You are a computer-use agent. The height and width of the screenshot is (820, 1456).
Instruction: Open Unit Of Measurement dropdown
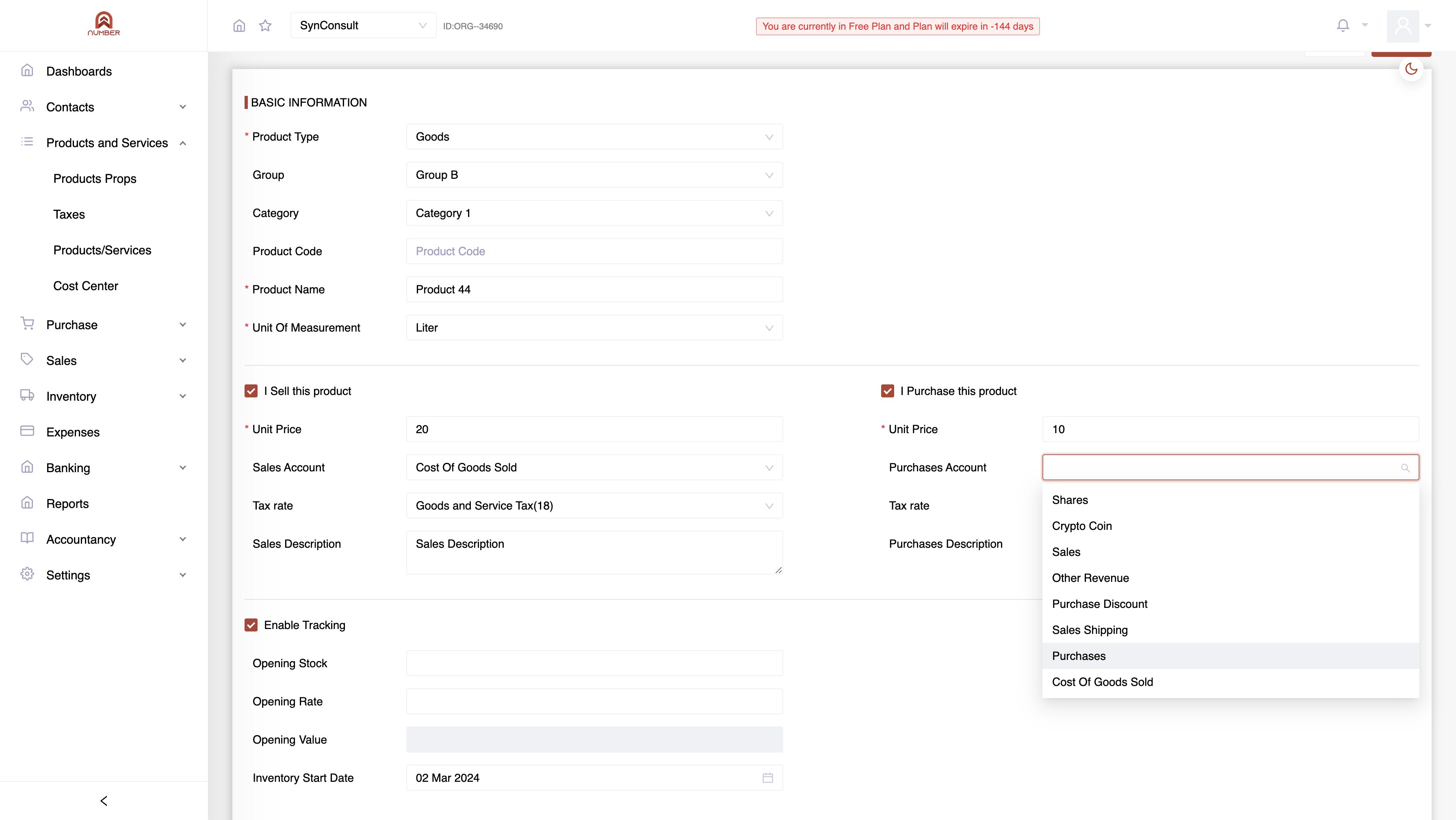point(594,328)
